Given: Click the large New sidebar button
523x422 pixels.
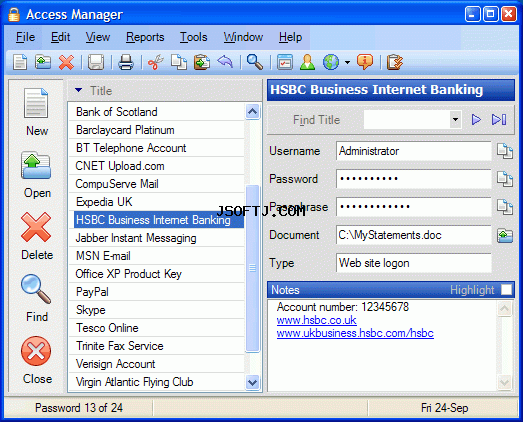Looking at the screenshot, I should (37, 112).
